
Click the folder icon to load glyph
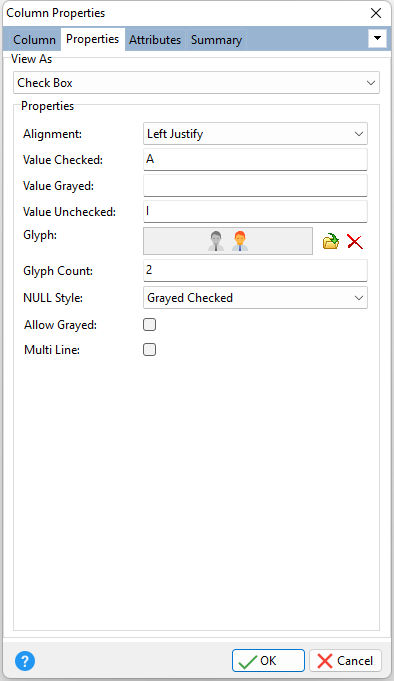point(331,241)
